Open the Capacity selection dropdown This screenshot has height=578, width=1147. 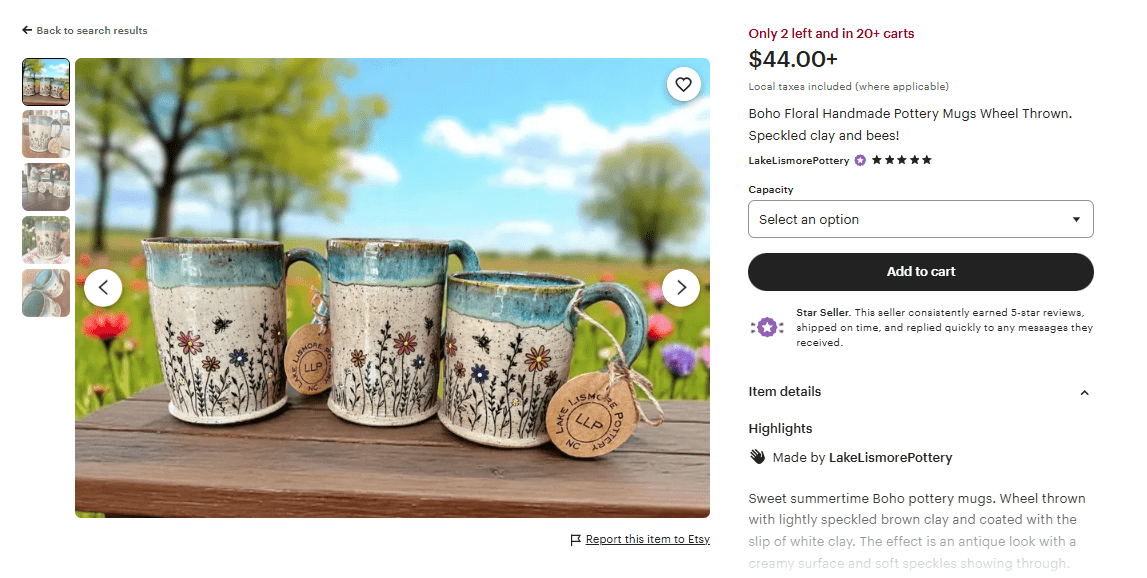click(x=920, y=219)
